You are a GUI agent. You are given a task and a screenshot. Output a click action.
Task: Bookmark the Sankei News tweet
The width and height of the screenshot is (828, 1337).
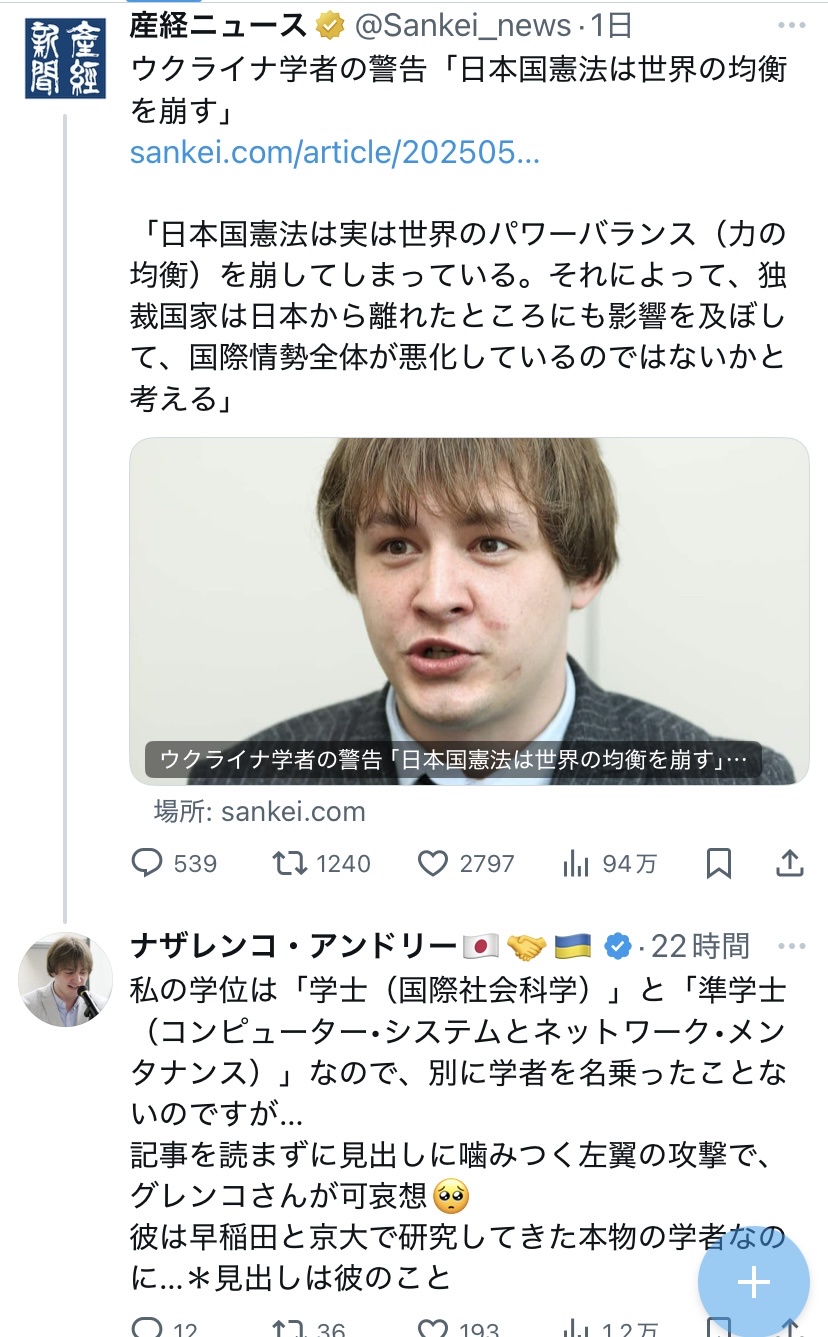pos(718,863)
